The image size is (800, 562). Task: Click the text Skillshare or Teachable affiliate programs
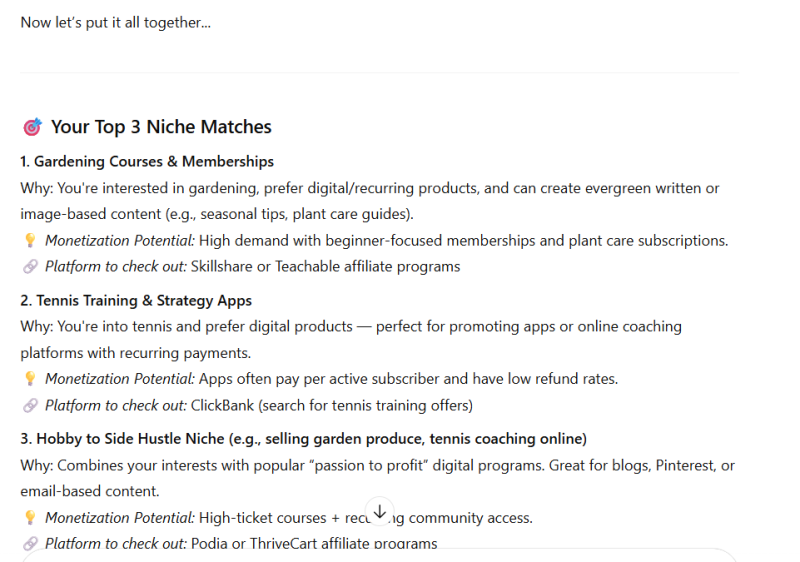click(326, 266)
